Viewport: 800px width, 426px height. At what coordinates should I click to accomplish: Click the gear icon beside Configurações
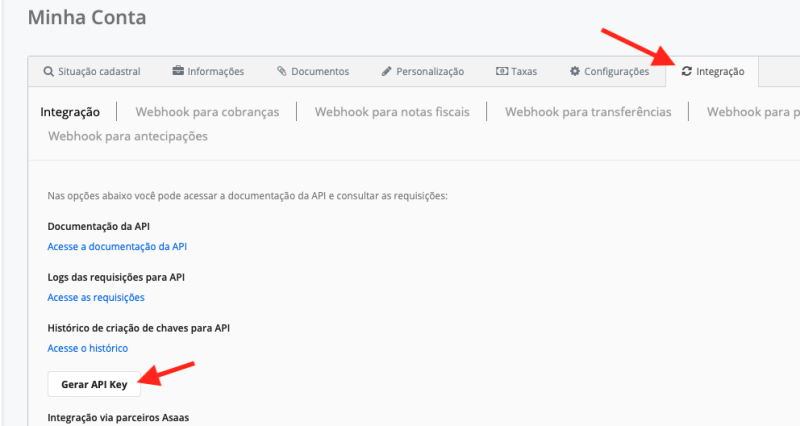click(575, 72)
